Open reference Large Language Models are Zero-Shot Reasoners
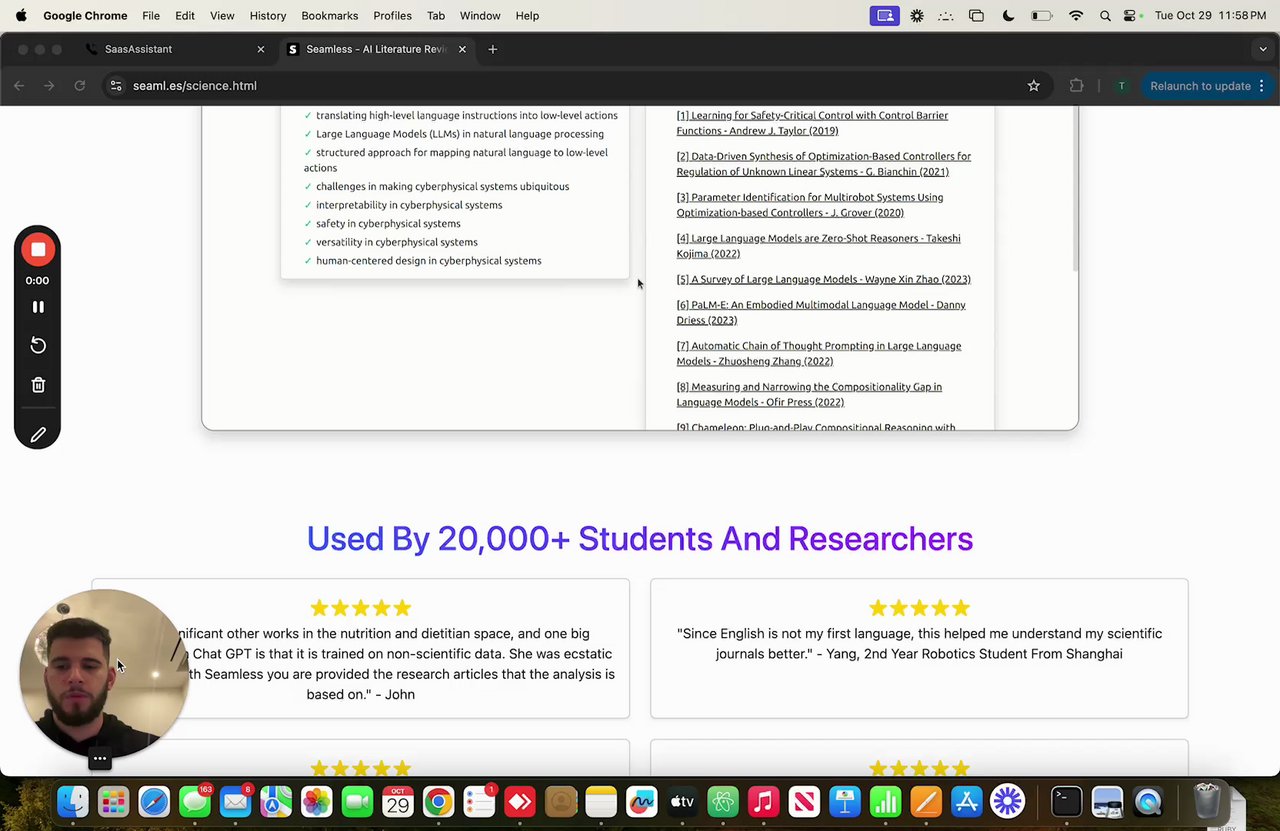Screen dimensions: 1280x831 [x=818, y=246]
